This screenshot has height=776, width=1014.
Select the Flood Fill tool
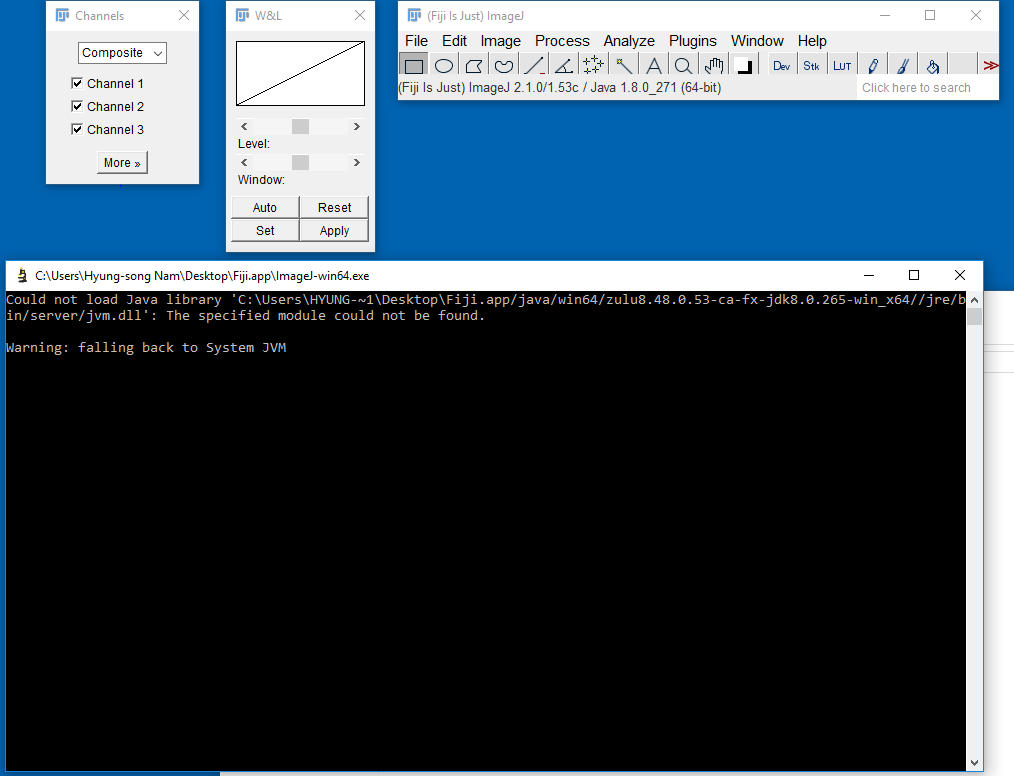coord(933,65)
